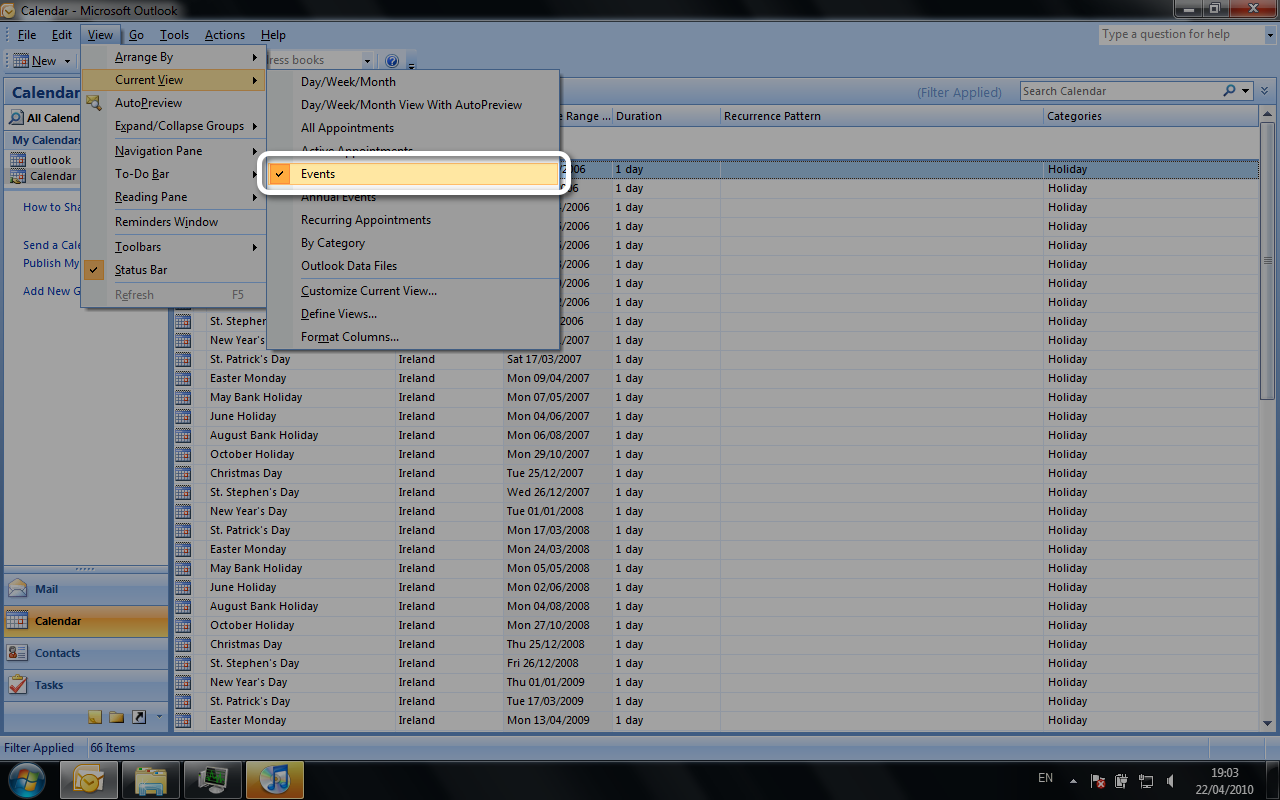Open the File menu
Viewport: 1280px width, 800px height.
tap(27, 35)
